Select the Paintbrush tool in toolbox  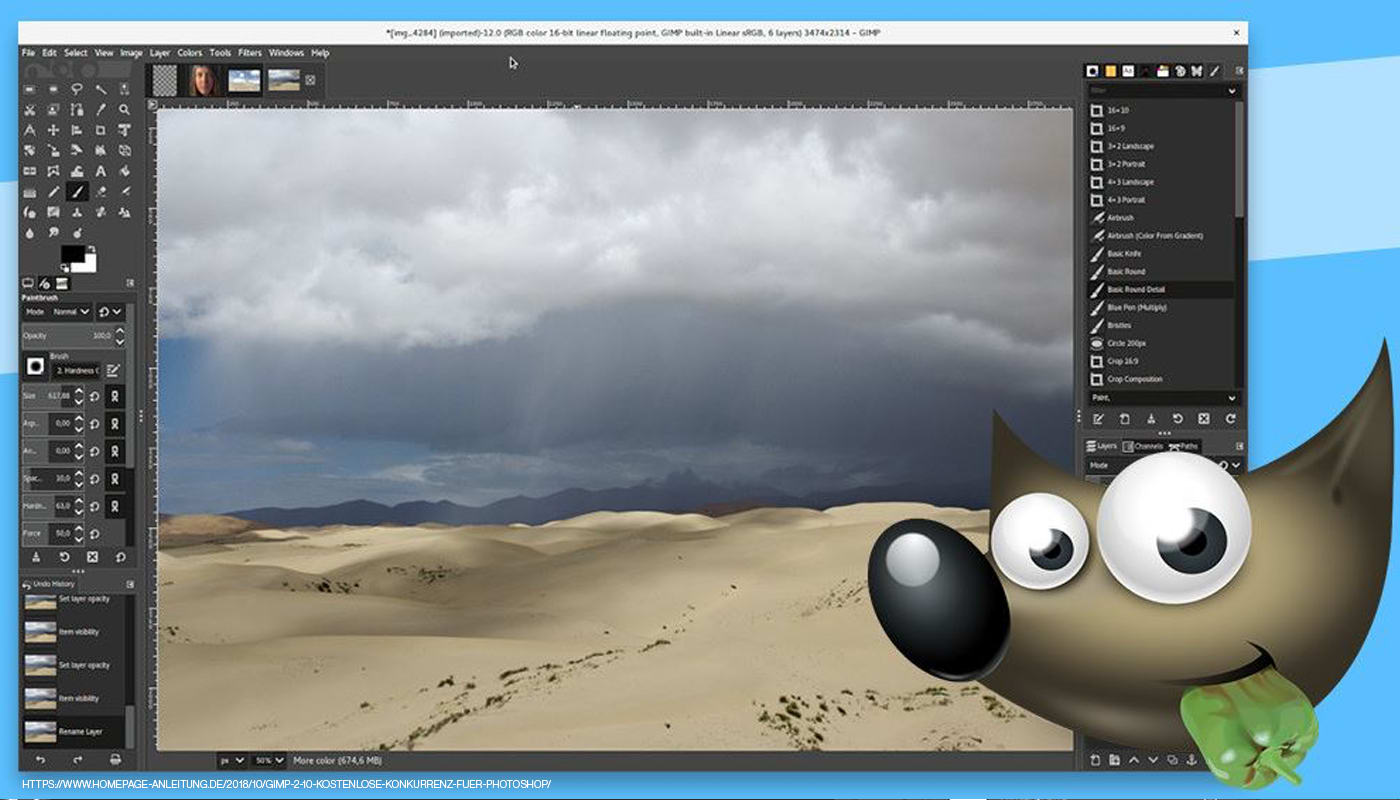pyautogui.click(x=77, y=191)
